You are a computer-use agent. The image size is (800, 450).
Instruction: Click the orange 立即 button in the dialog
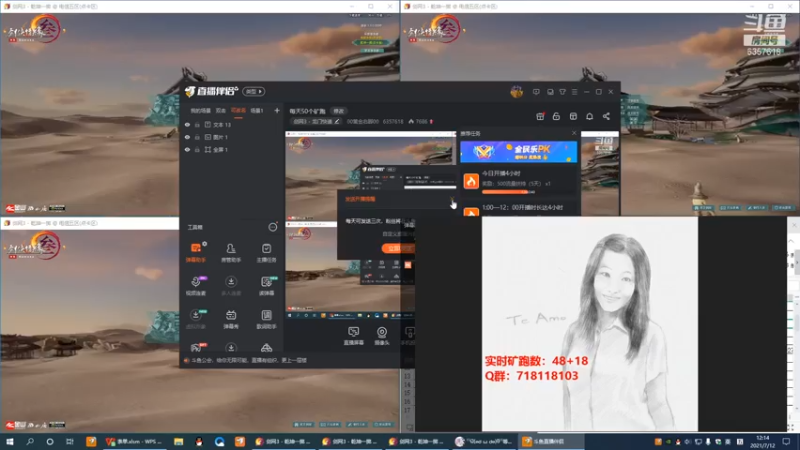(398, 248)
